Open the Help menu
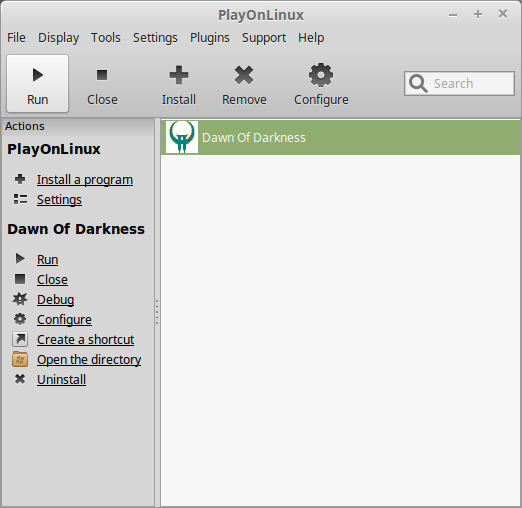The height and width of the screenshot is (508, 522). 311,38
